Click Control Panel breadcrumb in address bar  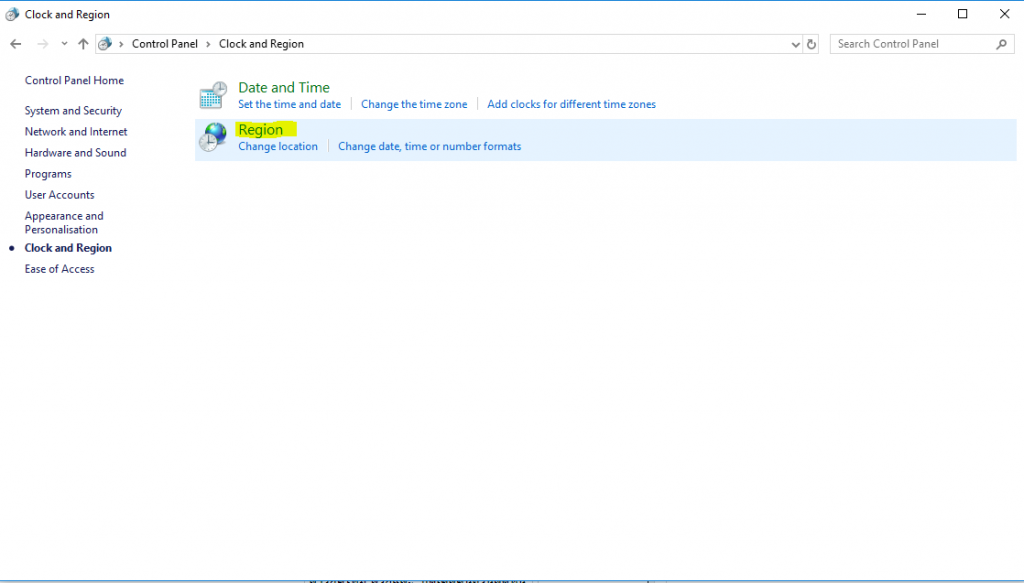pos(165,44)
